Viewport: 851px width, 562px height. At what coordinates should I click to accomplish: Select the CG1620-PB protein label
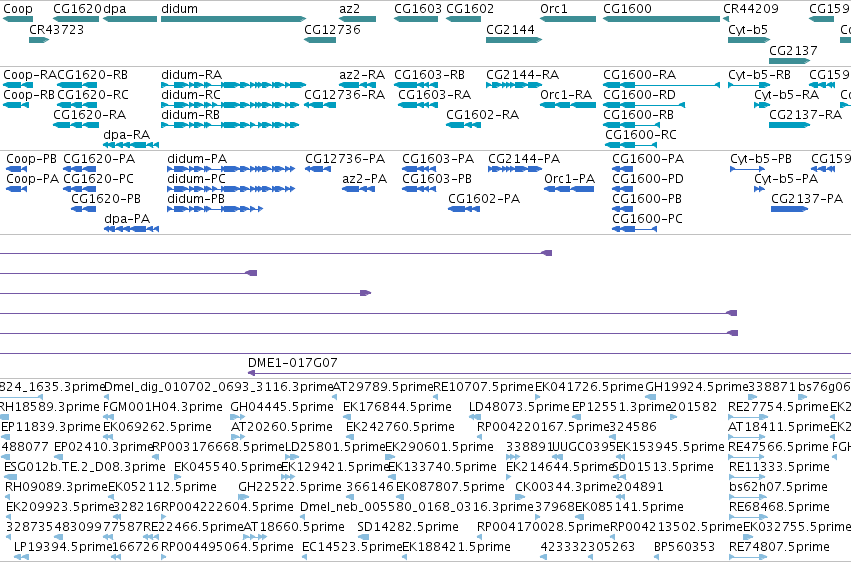pyautogui.click(x=106, y=199)
